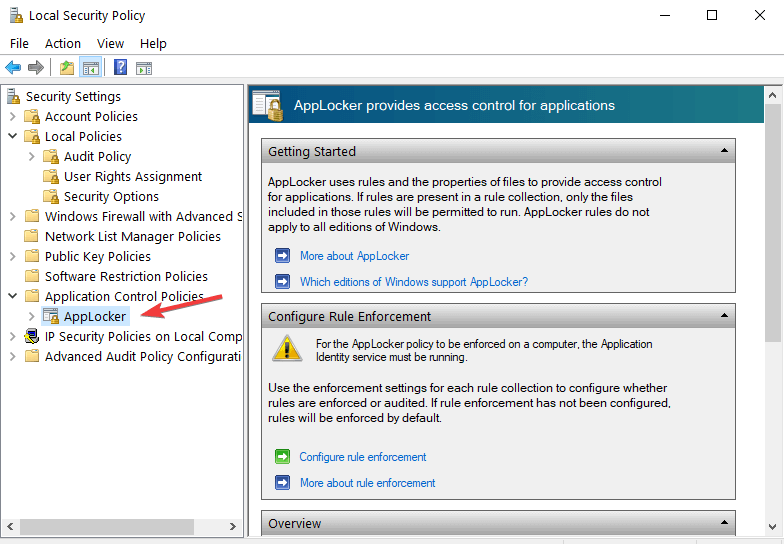Click the User Rights Assignment folder icon
This screenshot has height=544, width=784.
pos(51,176)
